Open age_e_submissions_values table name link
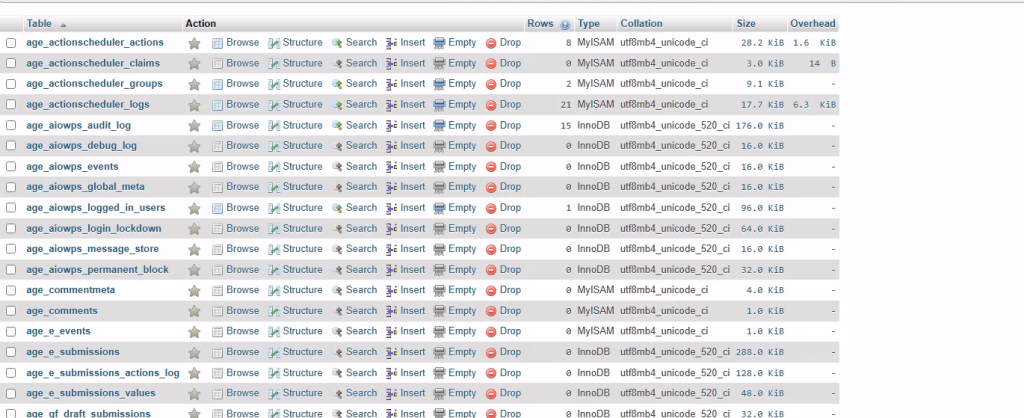Image resolution: width=1024 pixels, height=418 pixels. pyautogui.click(x=98, y=394)
